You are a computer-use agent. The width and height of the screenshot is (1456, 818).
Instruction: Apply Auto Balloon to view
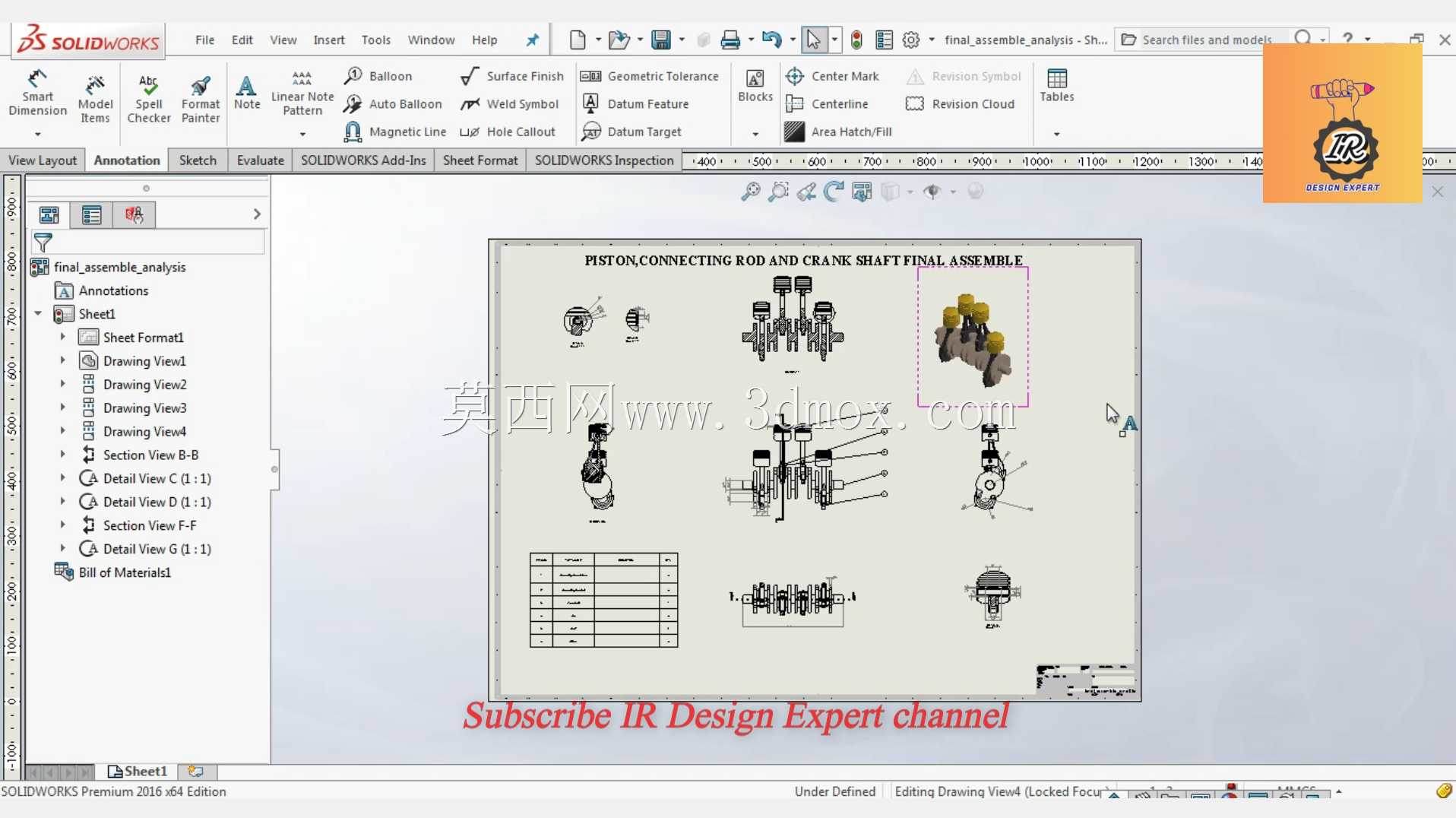(392, 104)
